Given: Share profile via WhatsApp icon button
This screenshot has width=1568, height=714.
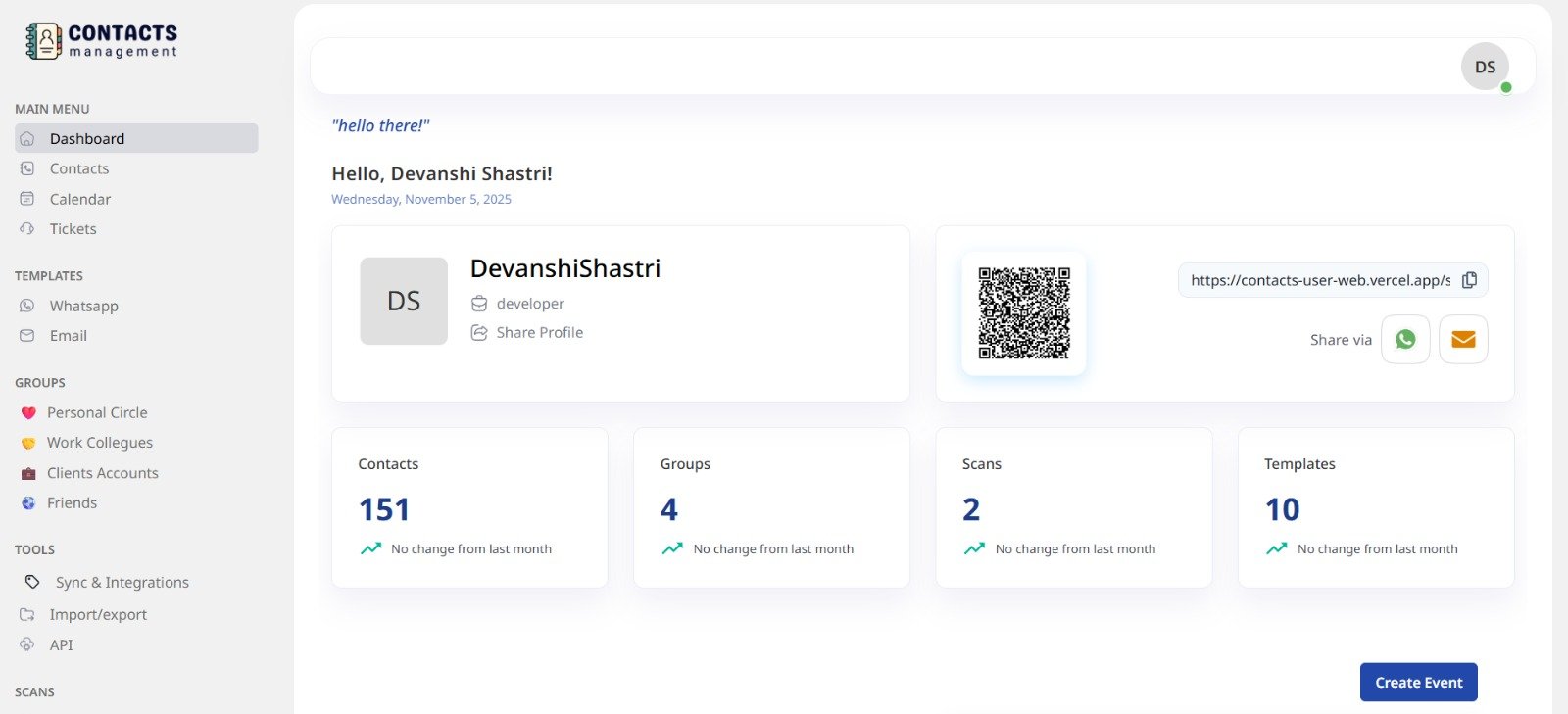Looking at the screenshot, I should click(1405, 339).
